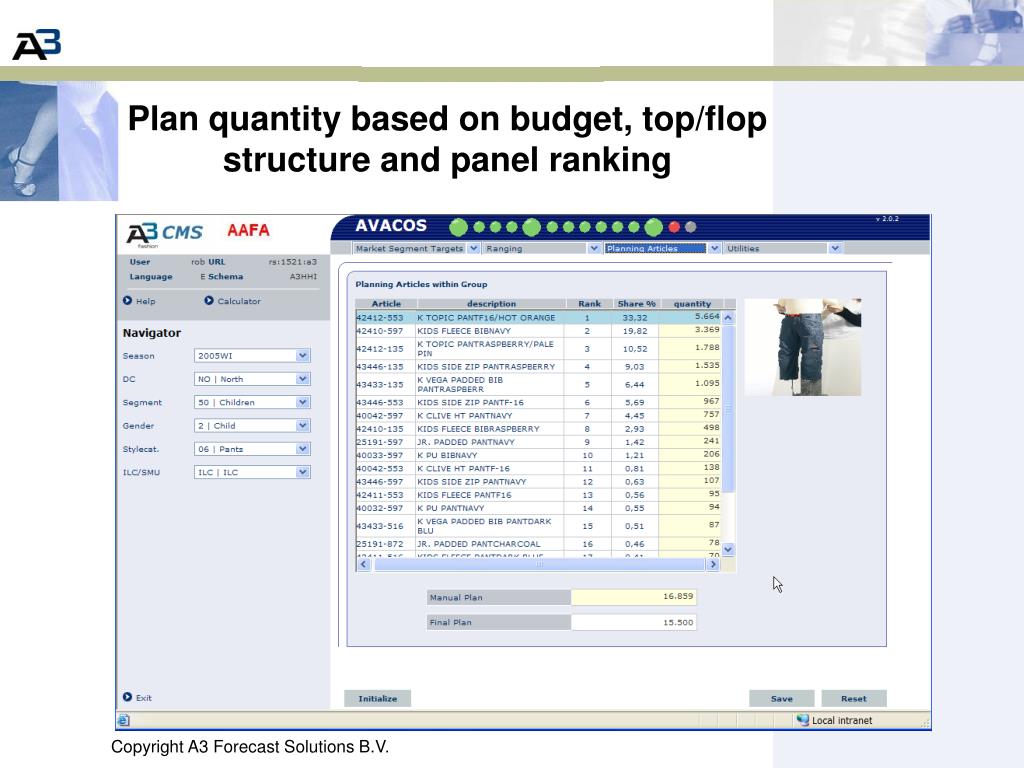Click the Exit icon in navigator
This screenshot has height=768, width=1024.
127,697
